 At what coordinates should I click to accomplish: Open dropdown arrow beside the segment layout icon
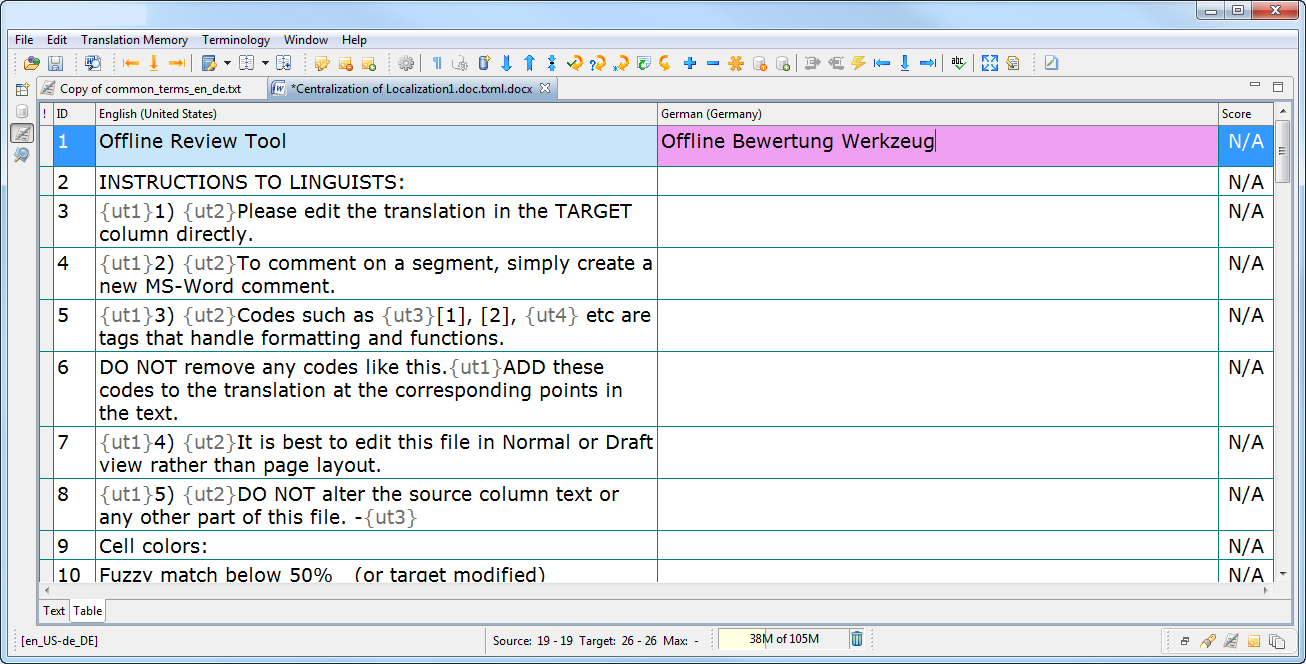pyautogui.click(x=265, y=63)
